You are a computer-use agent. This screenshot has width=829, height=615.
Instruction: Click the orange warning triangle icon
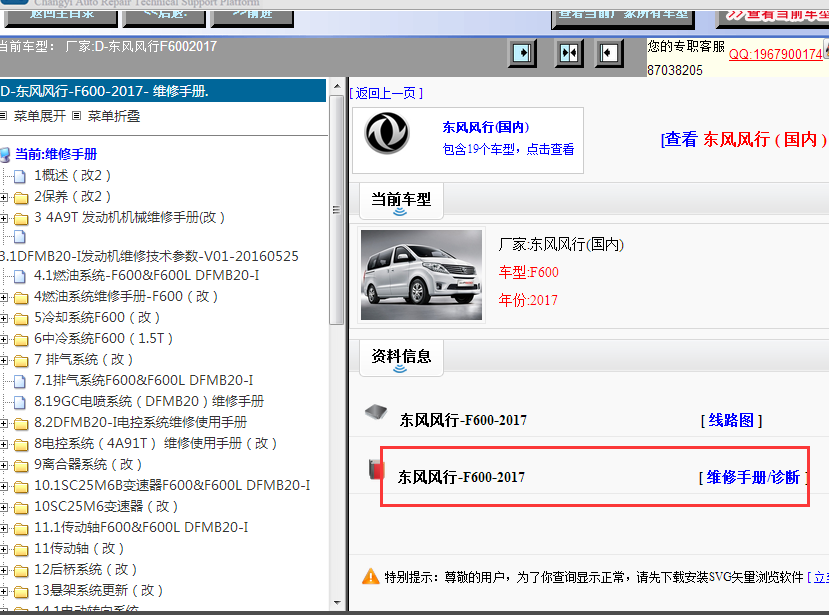pyautogui.click(x=371, y=576)
